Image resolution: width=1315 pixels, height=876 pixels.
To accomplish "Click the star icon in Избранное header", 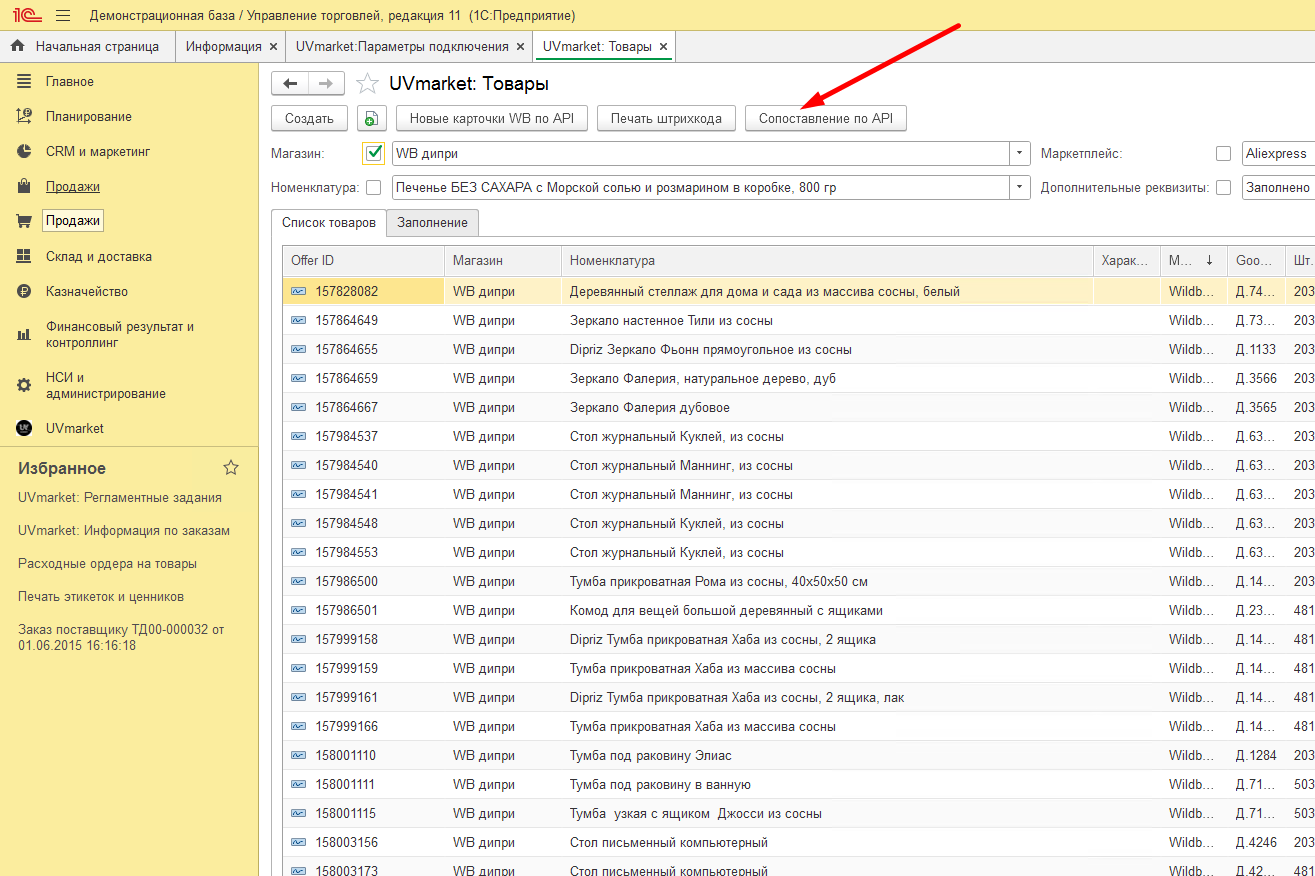I will [231, 468].
